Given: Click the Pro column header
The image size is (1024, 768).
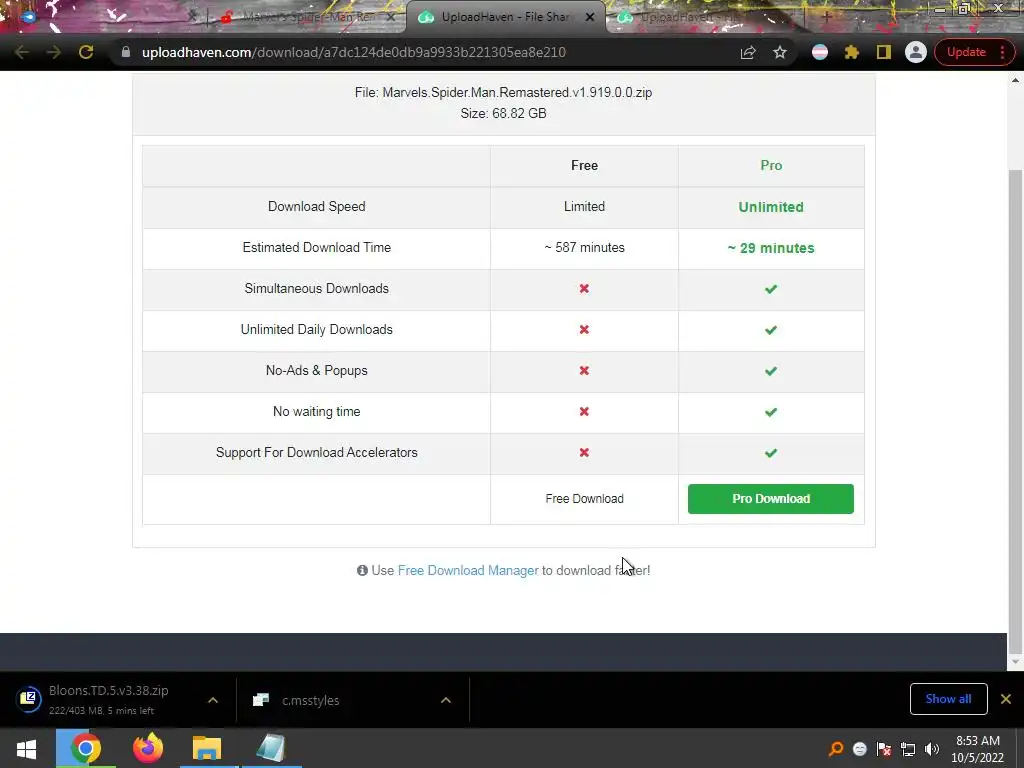Looking at the screenshot, I should click(x=771, y=166).
